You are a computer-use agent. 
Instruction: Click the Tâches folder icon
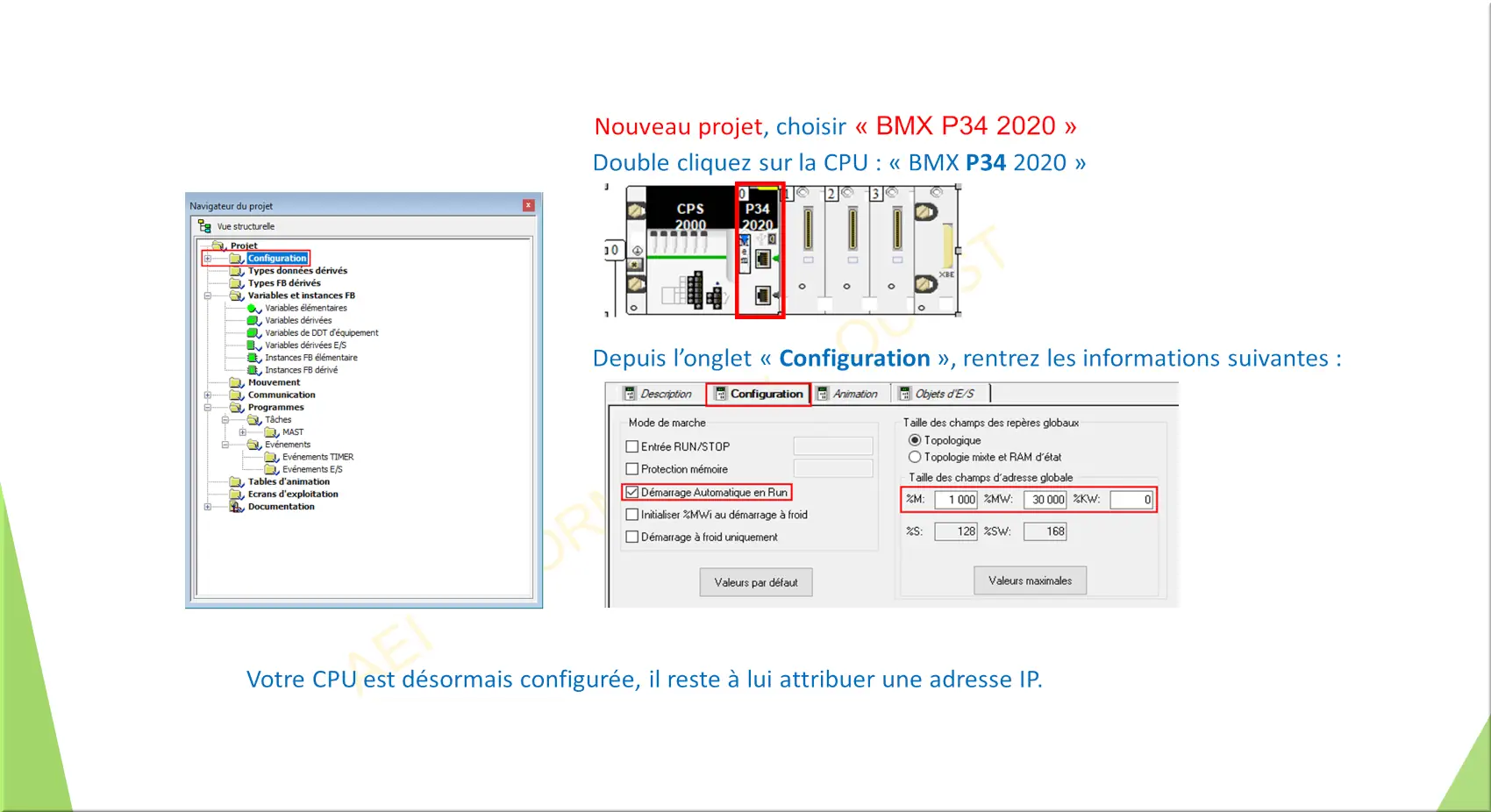(x=253, y=419)
